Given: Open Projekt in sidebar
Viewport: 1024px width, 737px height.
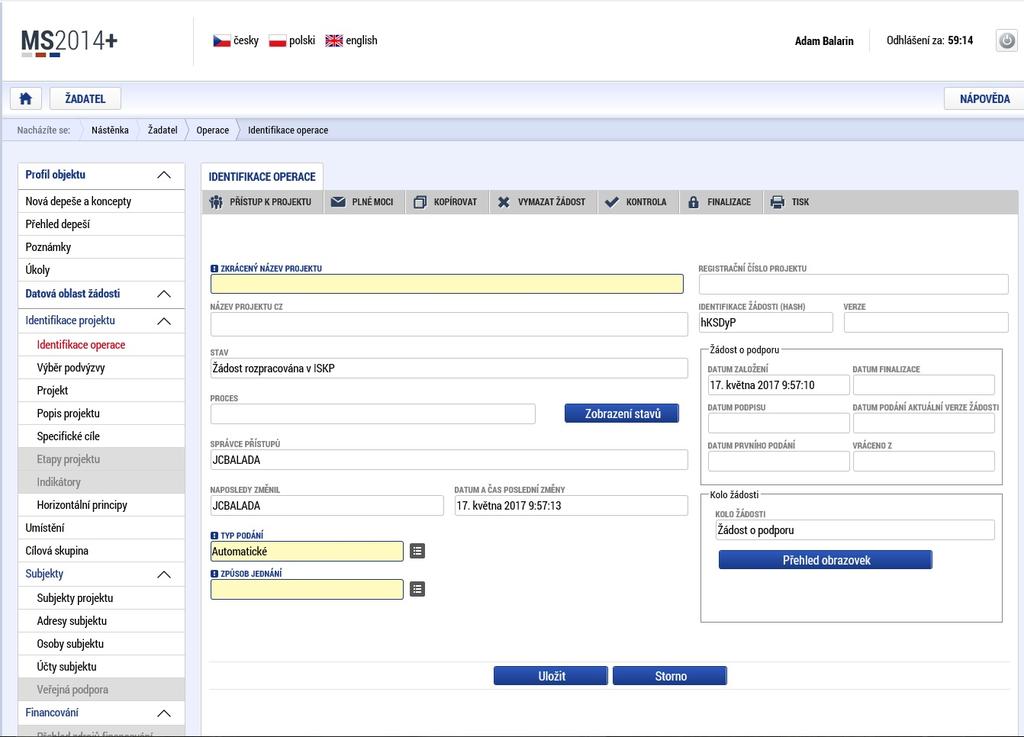Looking at the screenshot, I should (101, 390).
